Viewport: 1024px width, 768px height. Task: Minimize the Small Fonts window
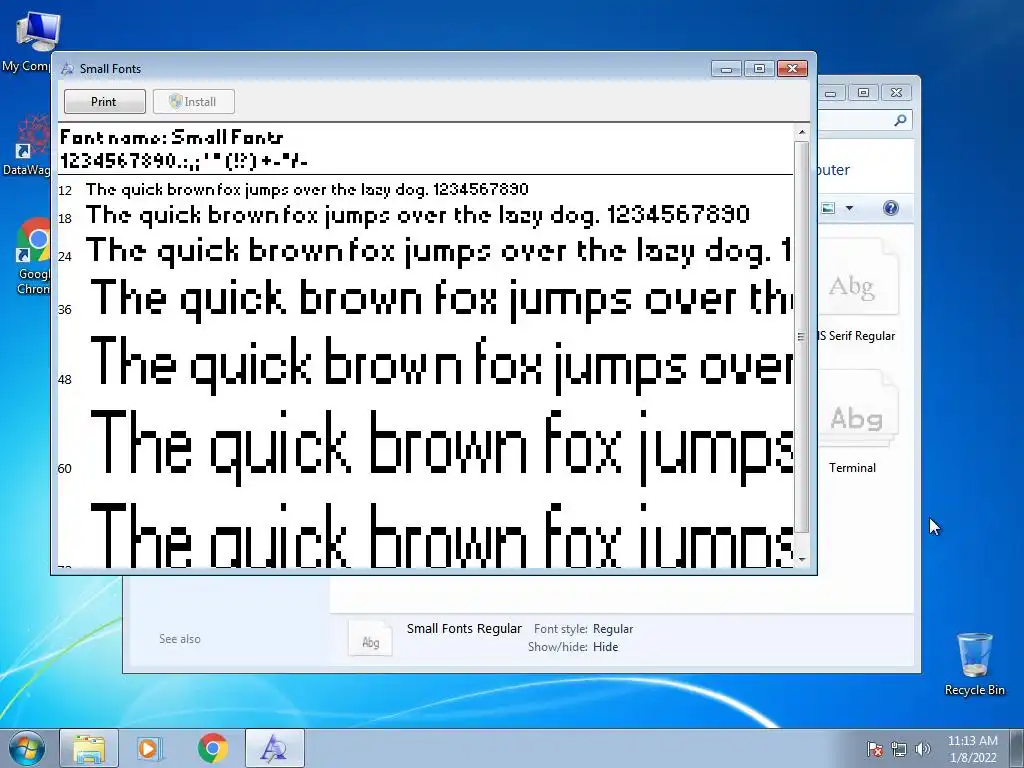click(726, 69)
